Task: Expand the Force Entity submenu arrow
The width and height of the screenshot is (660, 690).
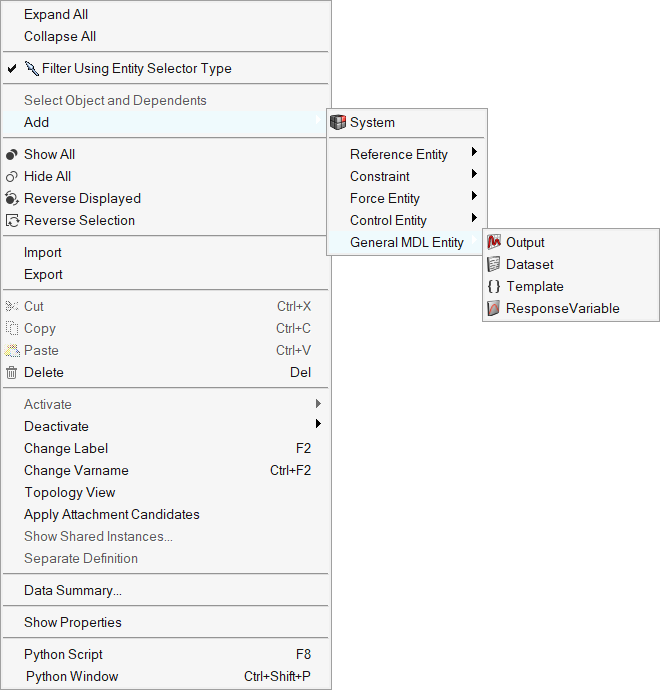Action: (x=474, y=197)
